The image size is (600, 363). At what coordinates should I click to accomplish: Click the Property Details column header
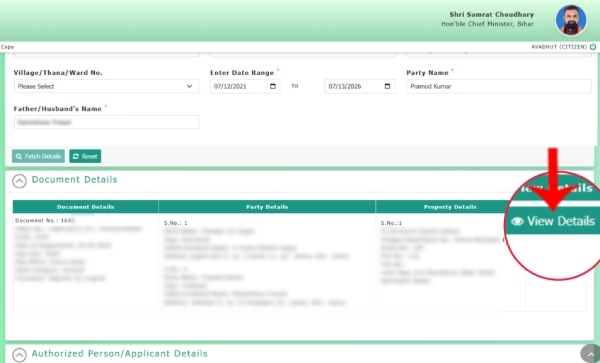click(x=450, y=207)
